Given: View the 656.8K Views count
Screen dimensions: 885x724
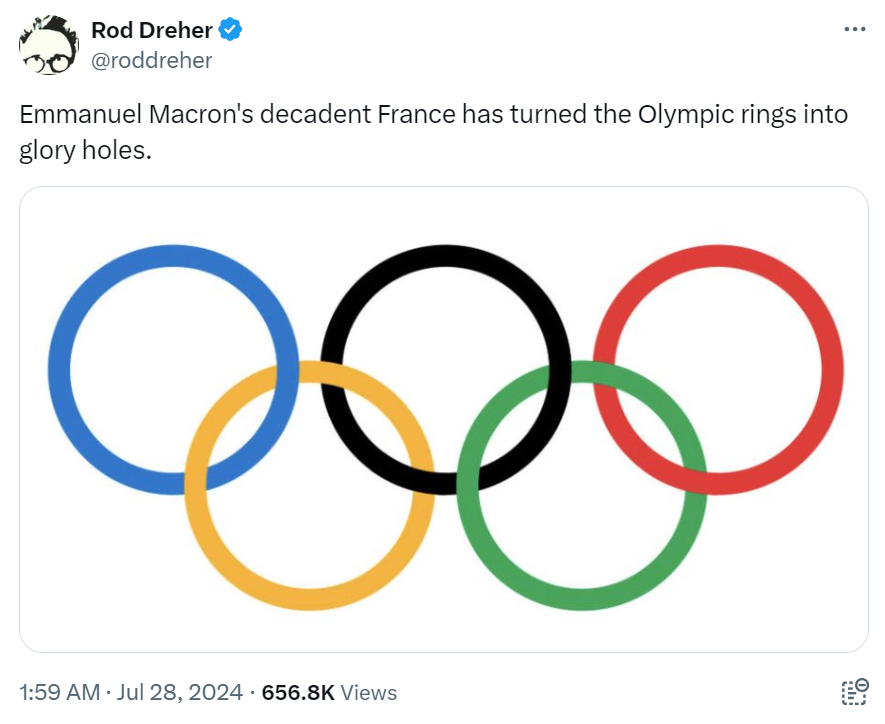Looking at the screenshot, I should tap(329, 692).
